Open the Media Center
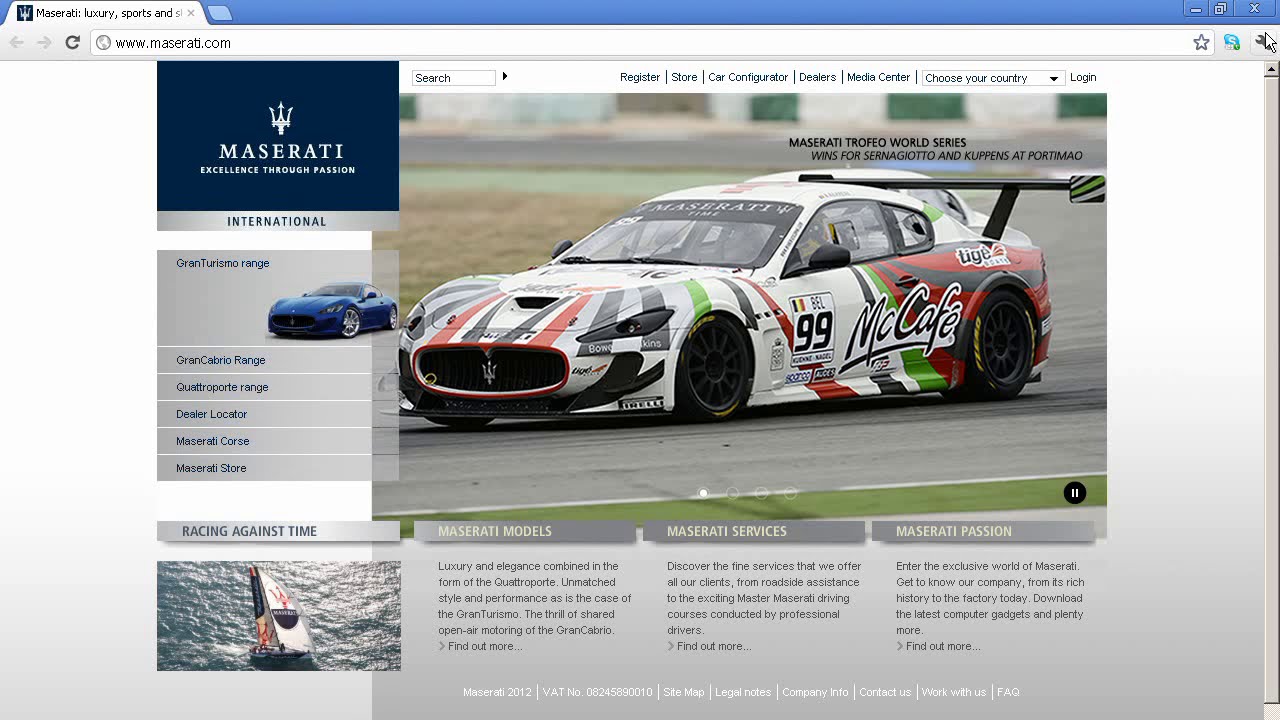The width and height of the screenshot is (1280, 720). click(x=878, y=77)
